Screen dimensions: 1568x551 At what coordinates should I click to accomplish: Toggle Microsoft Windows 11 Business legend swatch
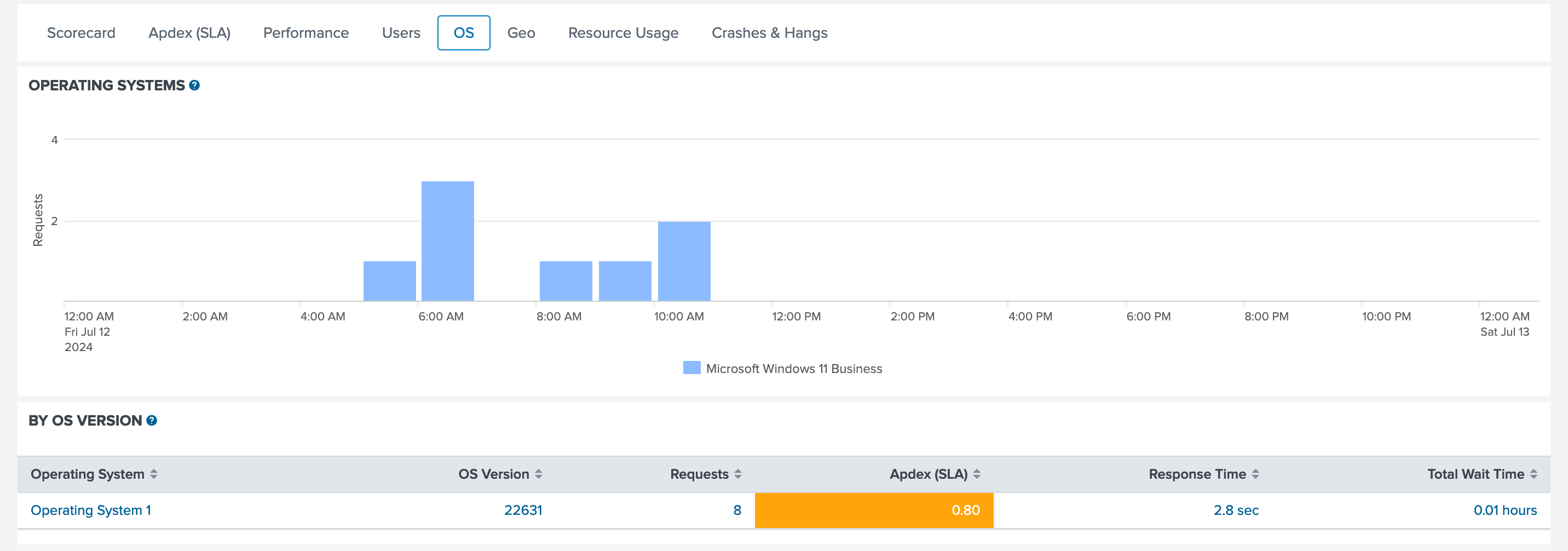coord(691,368)
